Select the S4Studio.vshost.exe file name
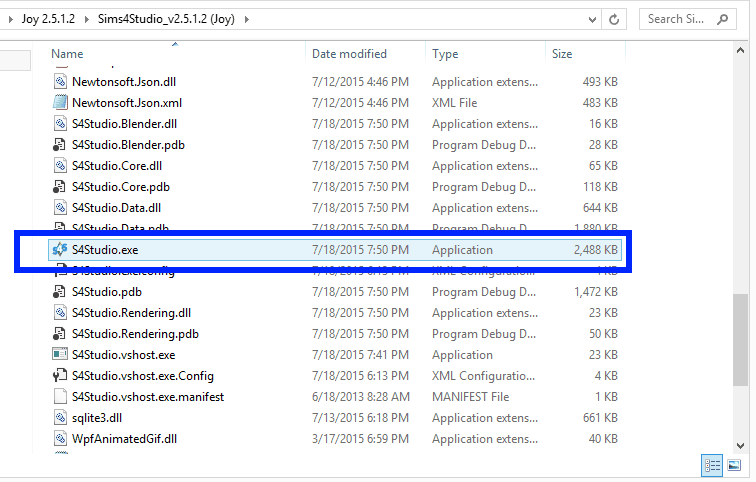756x482 pixels. pos(123,355)
